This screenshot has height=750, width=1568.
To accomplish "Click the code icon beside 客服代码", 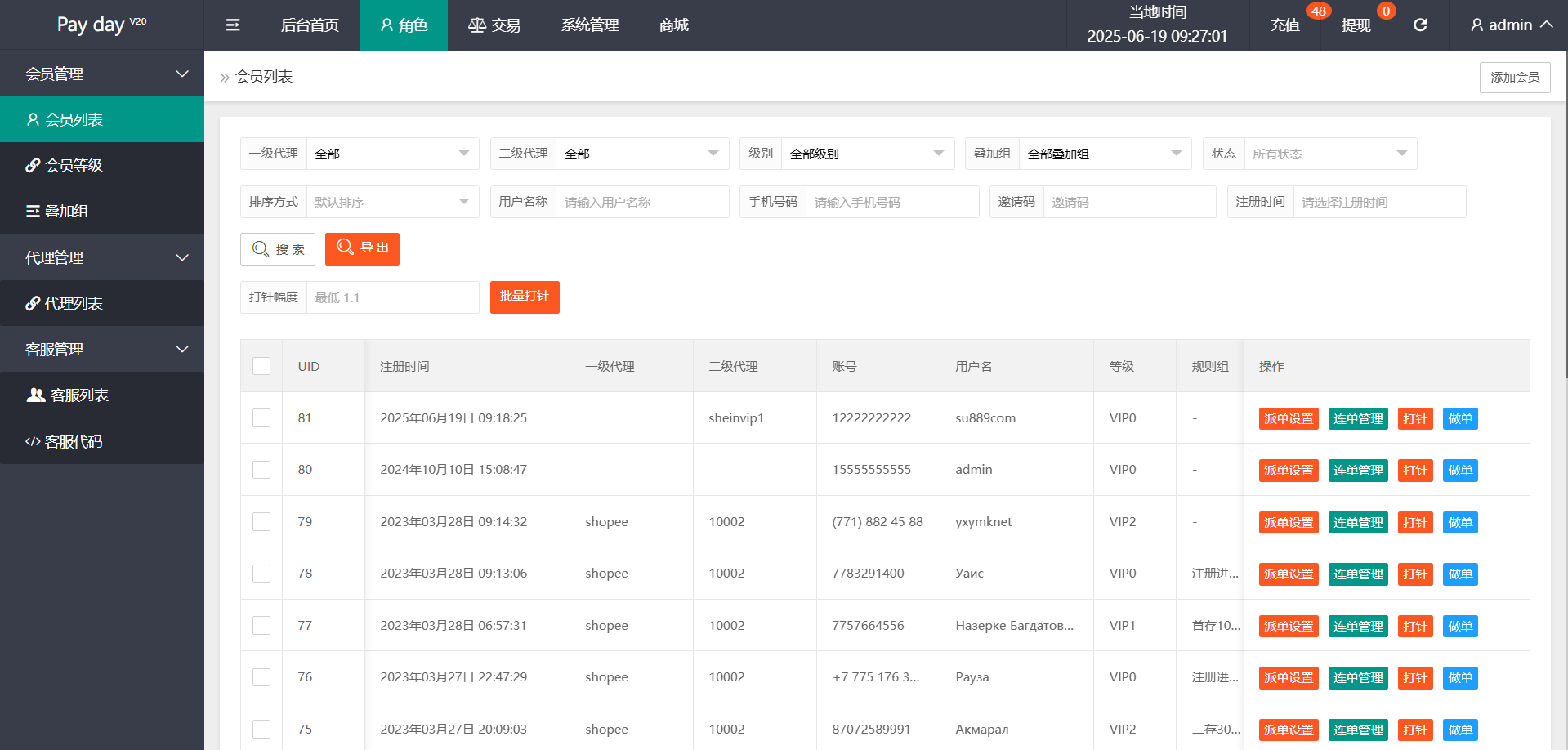I will pyautogui.click(x=33, y=441).
